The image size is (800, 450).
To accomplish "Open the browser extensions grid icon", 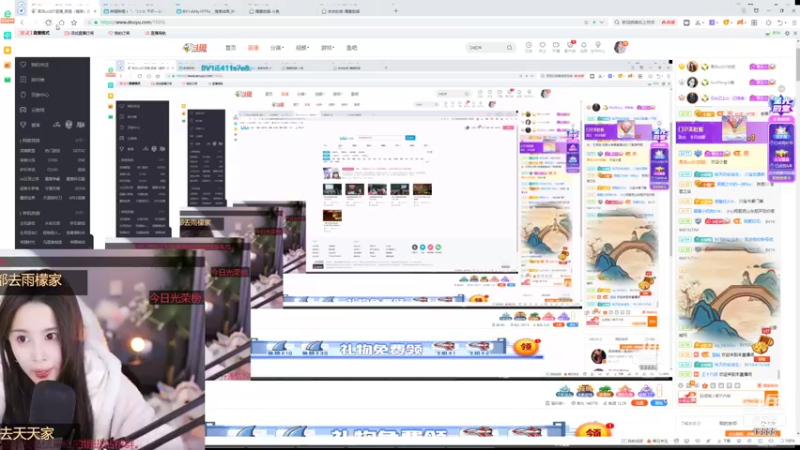I will pyautogui.click(x=754, y=22).
